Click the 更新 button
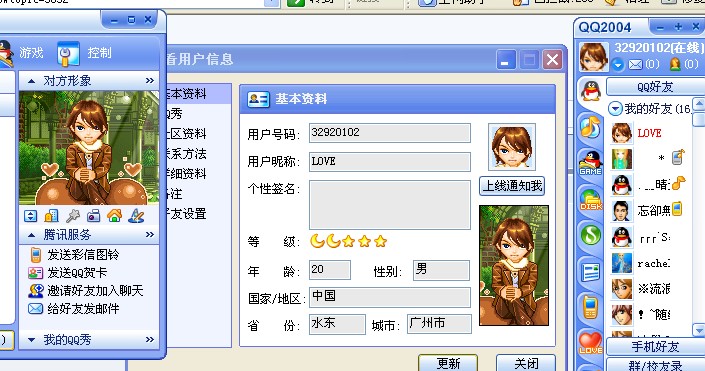 [448, 363]
